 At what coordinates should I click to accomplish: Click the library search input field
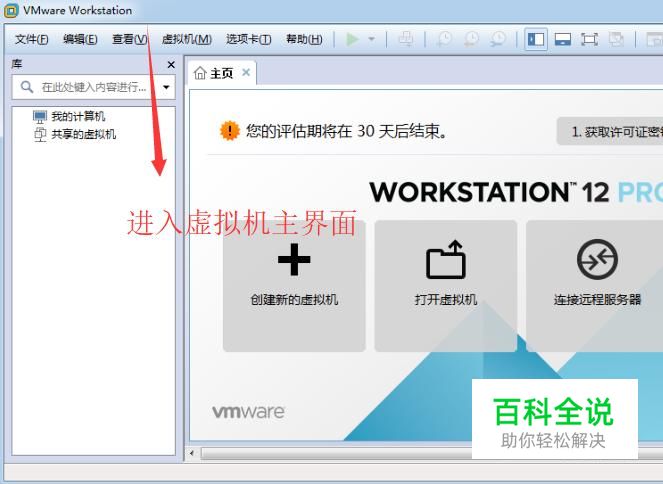(93, 88)
